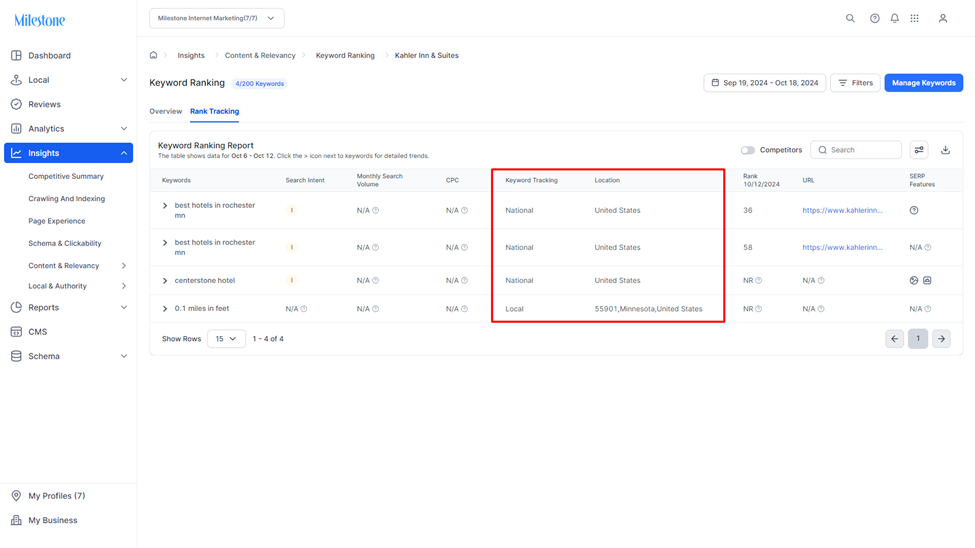Click the 4/200 Keywords badge
This screenshot has height=548, width=975.
(x=259, y=83)
